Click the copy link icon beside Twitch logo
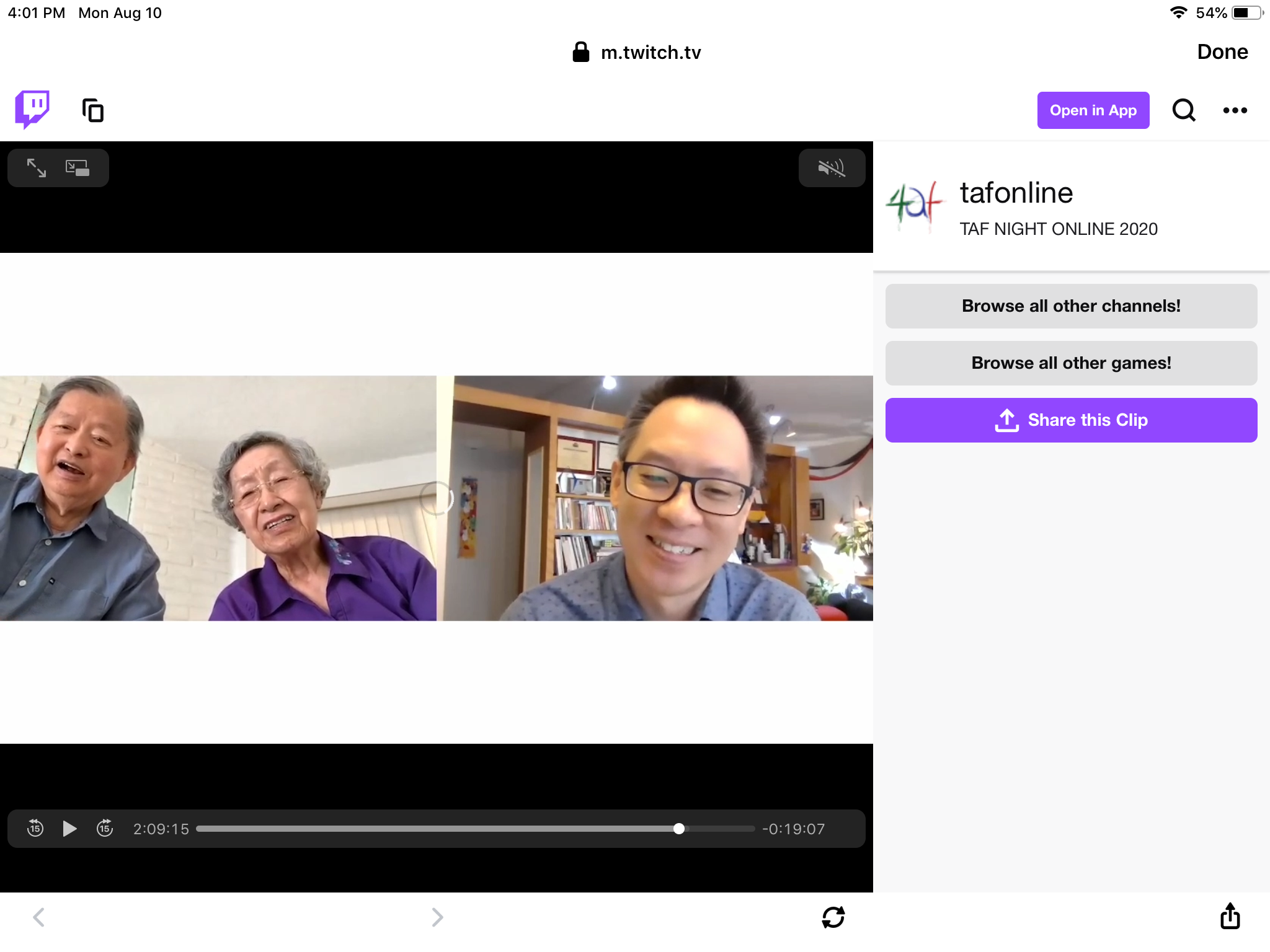The image size is (1270, 952). coord(93,110)
